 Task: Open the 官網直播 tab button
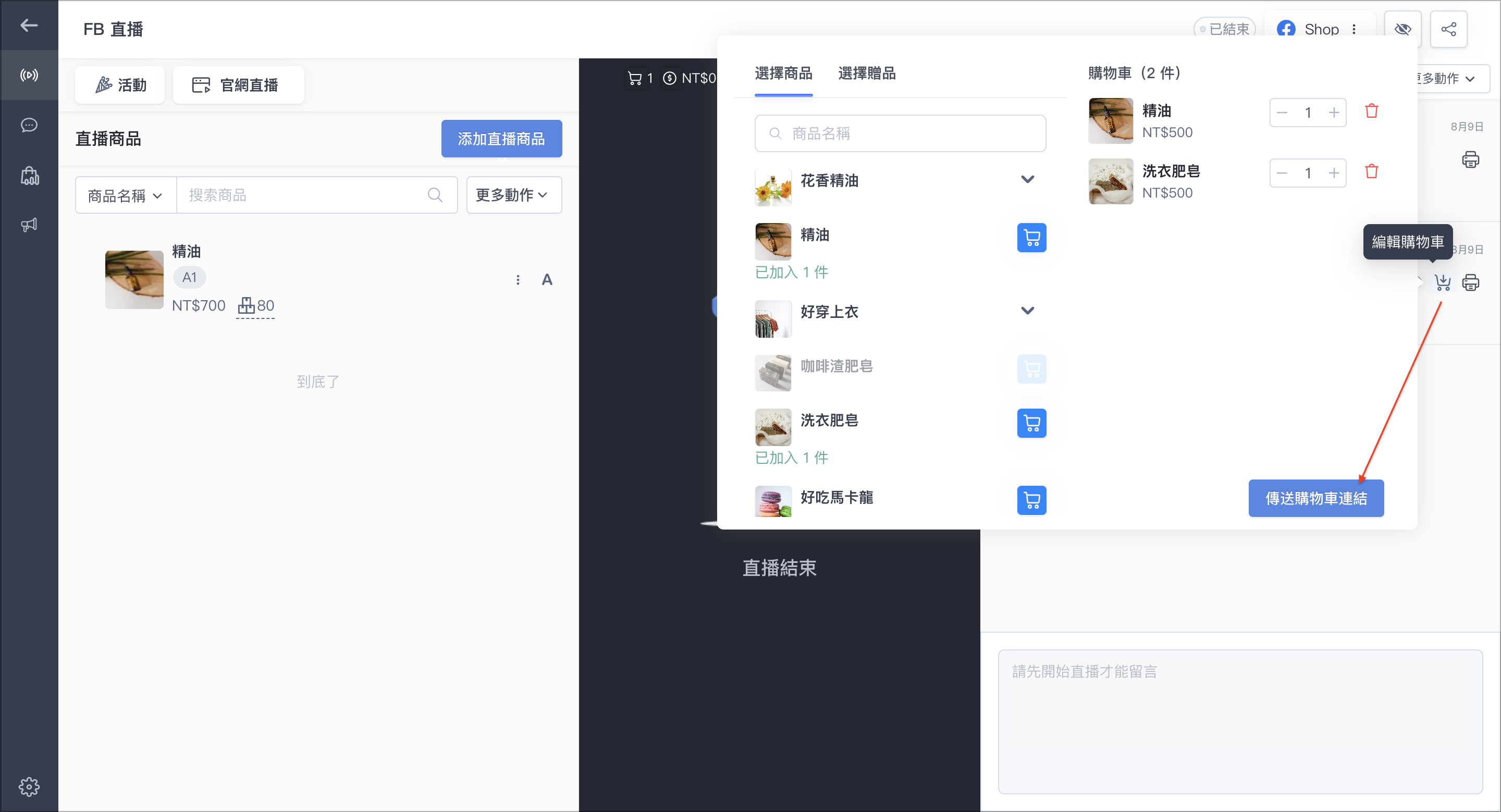click(x=238, y=85)
